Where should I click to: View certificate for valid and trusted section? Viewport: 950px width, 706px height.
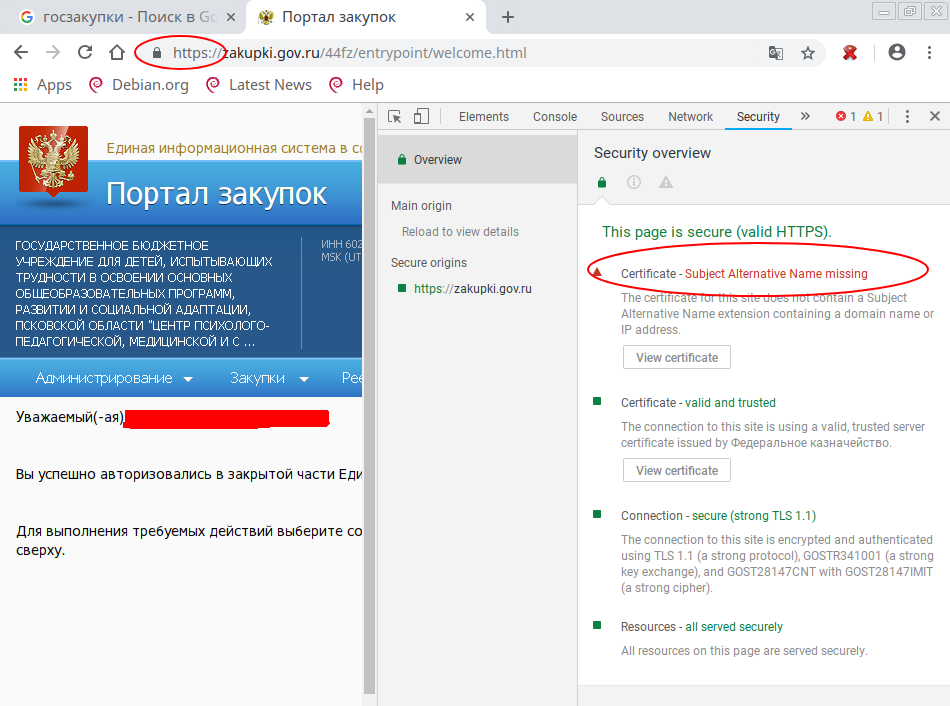[677, 471]
